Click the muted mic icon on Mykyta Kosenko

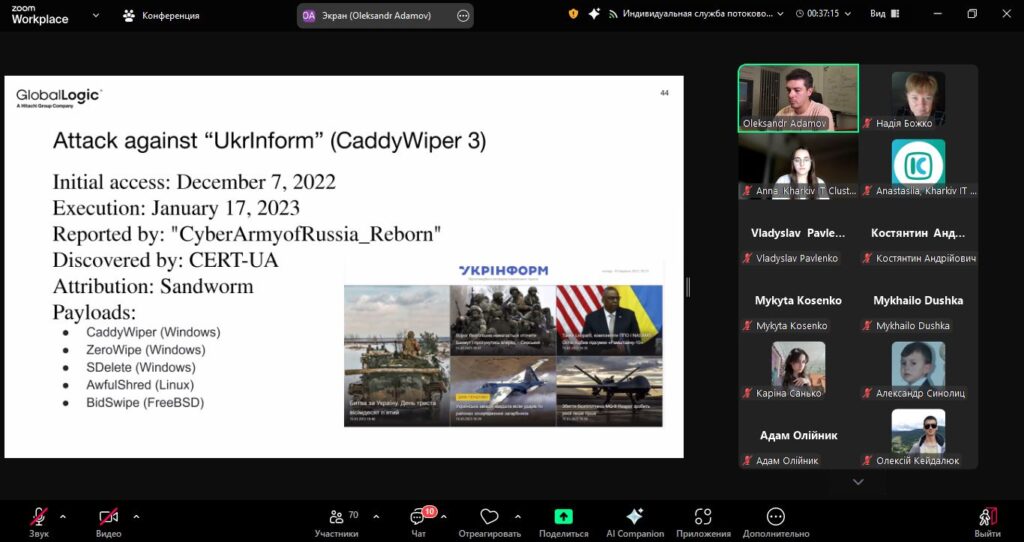(747, 325)
